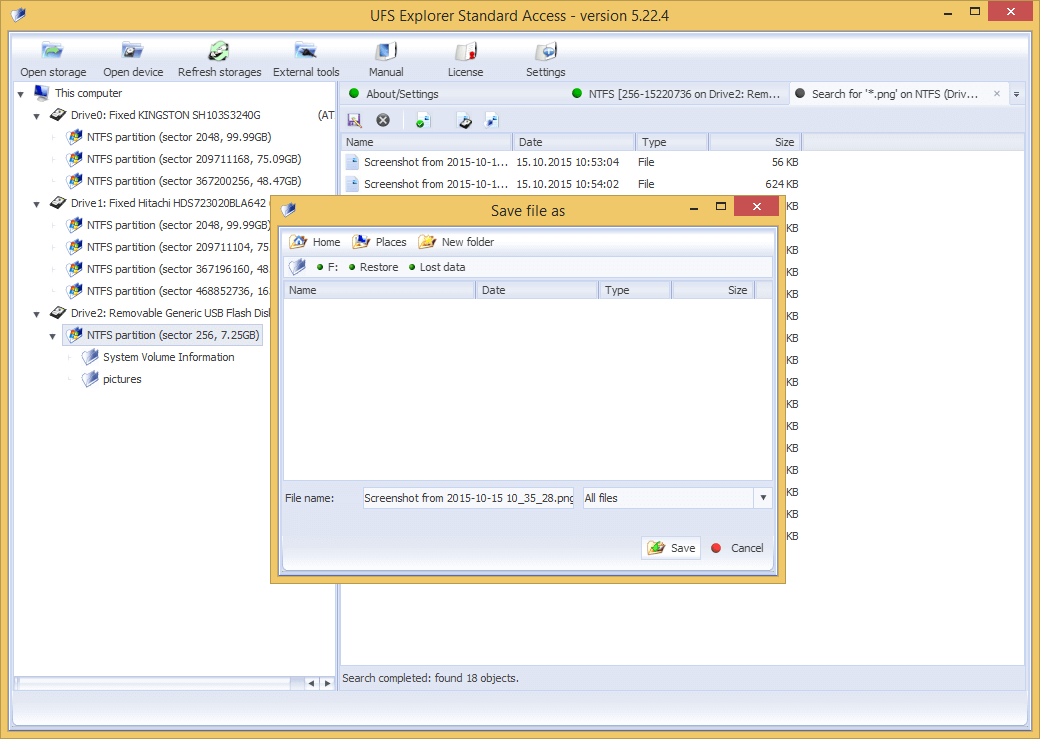The image size is (1040, 739).
Task: Click the pictures folder icon in the tree
Action: coord(90,379)
